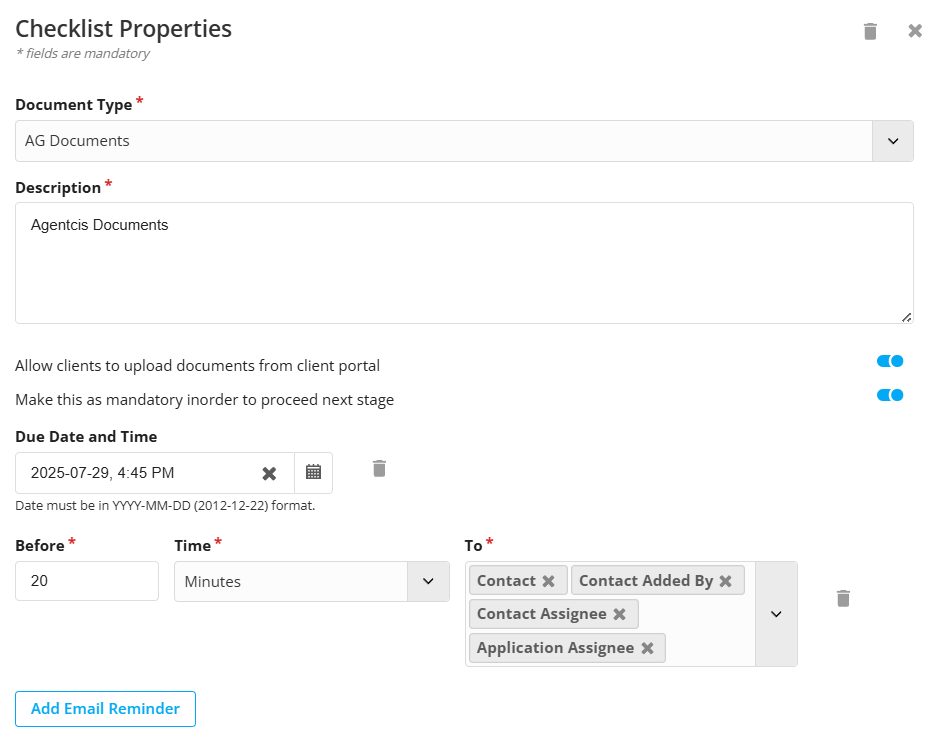Toggle allow clients to upload documents
The image size is (936, 743).
[889, 361]
